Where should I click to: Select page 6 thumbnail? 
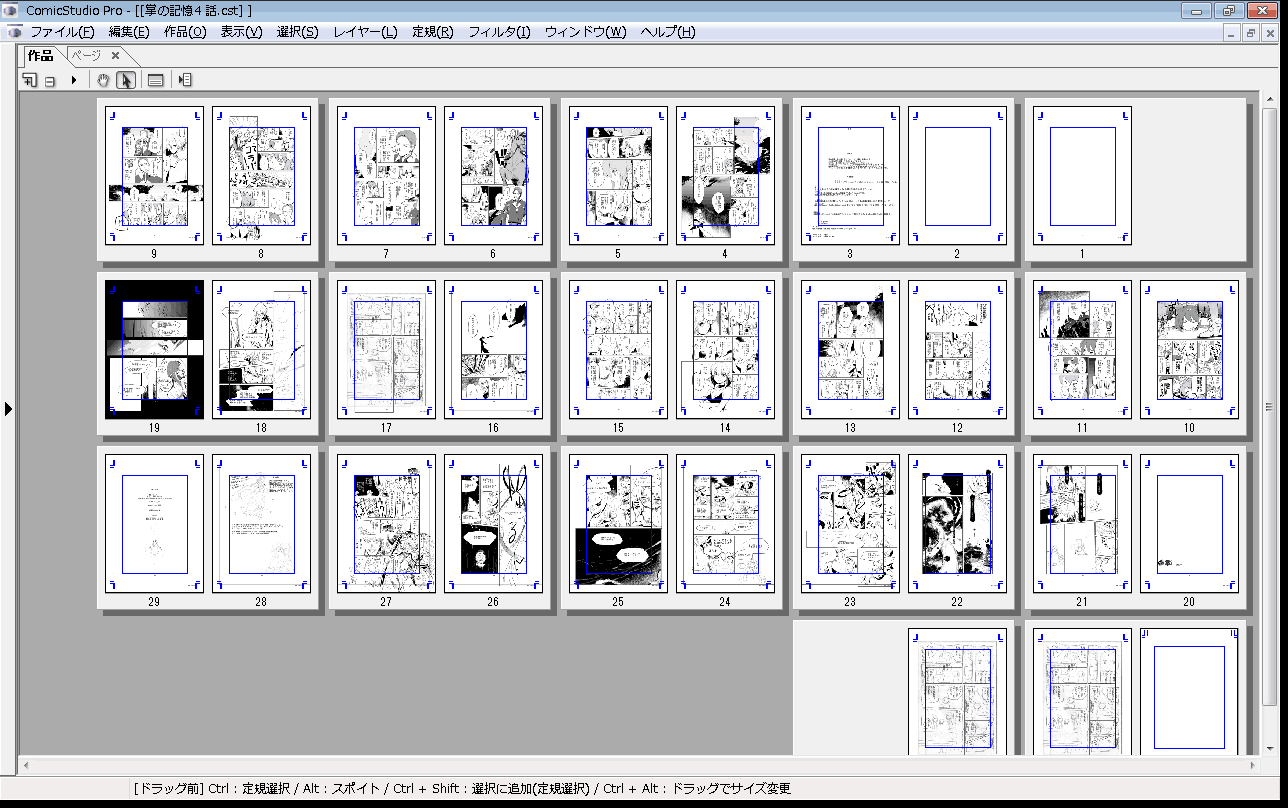(x=493, y=176)
